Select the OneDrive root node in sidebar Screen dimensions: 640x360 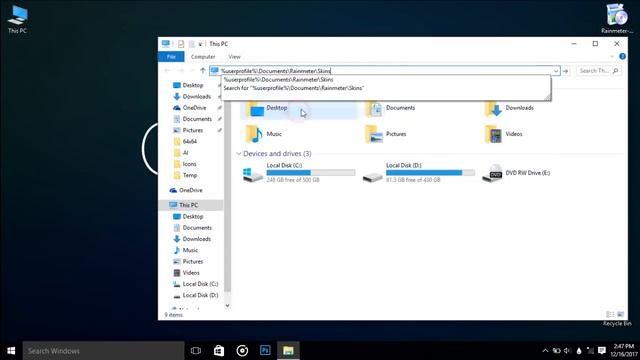[x=190, y=190]
